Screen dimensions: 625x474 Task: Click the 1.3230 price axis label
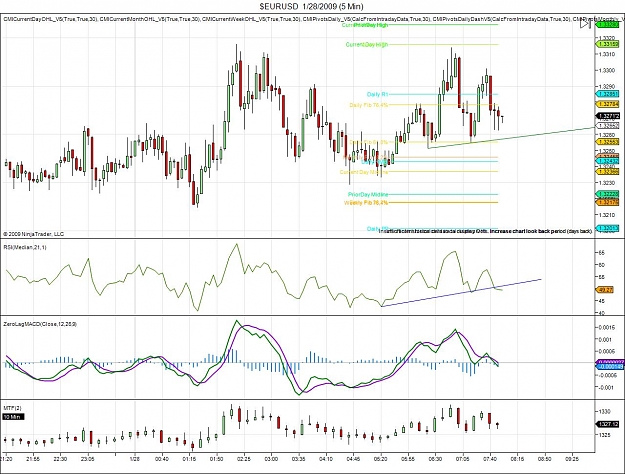607,183
